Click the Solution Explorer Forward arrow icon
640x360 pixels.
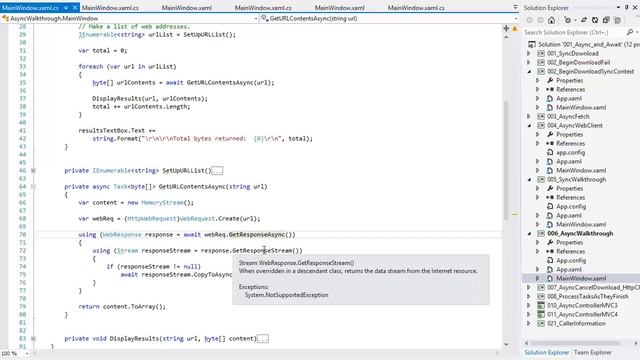(x=540, y=20)
